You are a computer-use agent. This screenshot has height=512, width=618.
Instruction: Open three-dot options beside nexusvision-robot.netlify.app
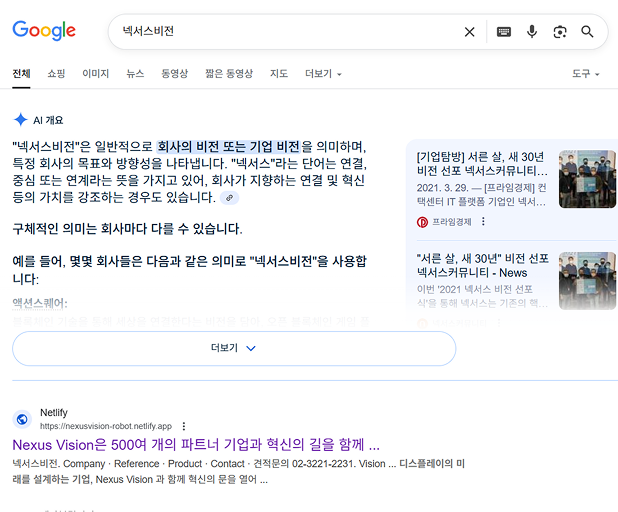pos(184,426)
